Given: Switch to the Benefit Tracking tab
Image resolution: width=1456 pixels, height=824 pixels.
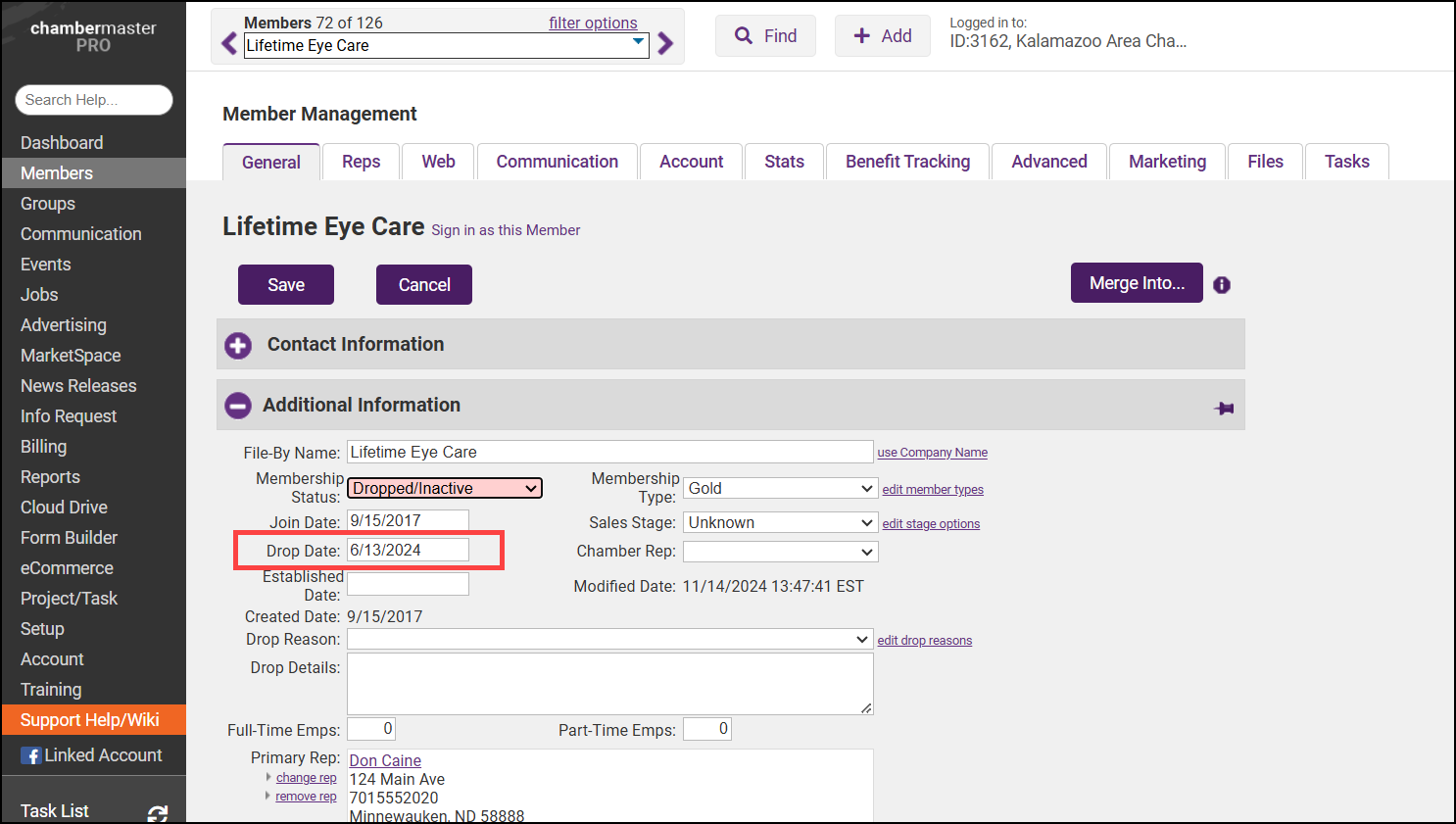Looking at the screenshot, I should pyautogui.click(x=907, y=162).
